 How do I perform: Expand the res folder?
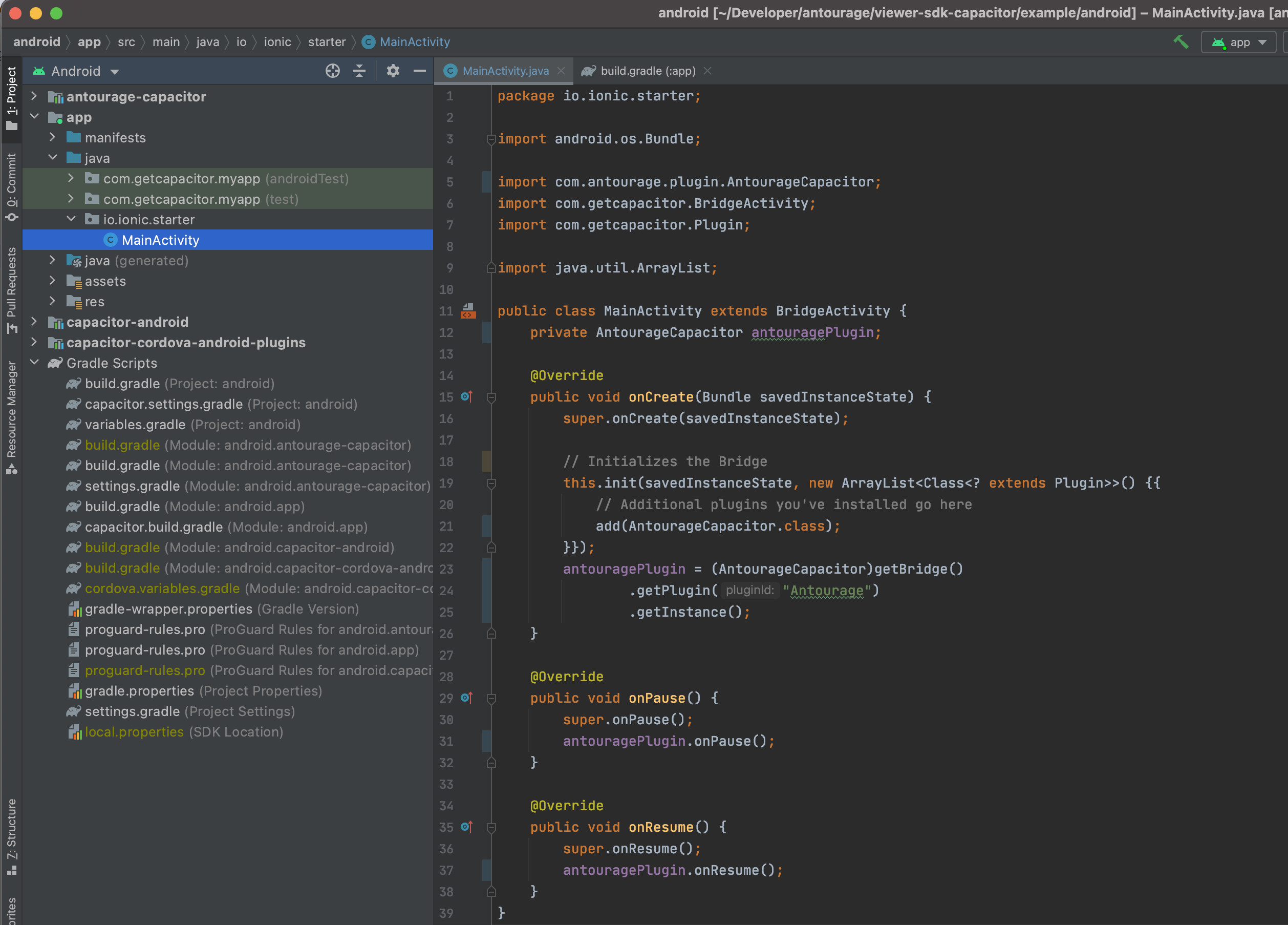point(52,301)
